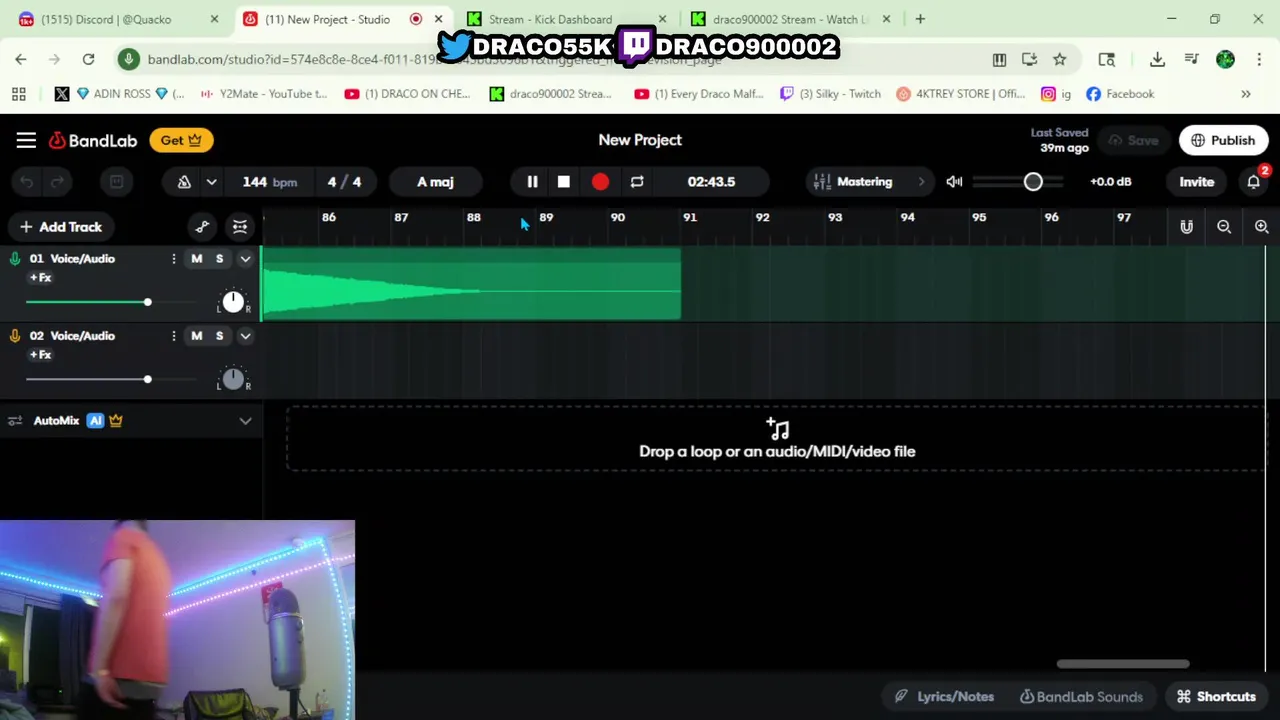
Task: Select the green audio clip on track 01
Action: (471, 284)
